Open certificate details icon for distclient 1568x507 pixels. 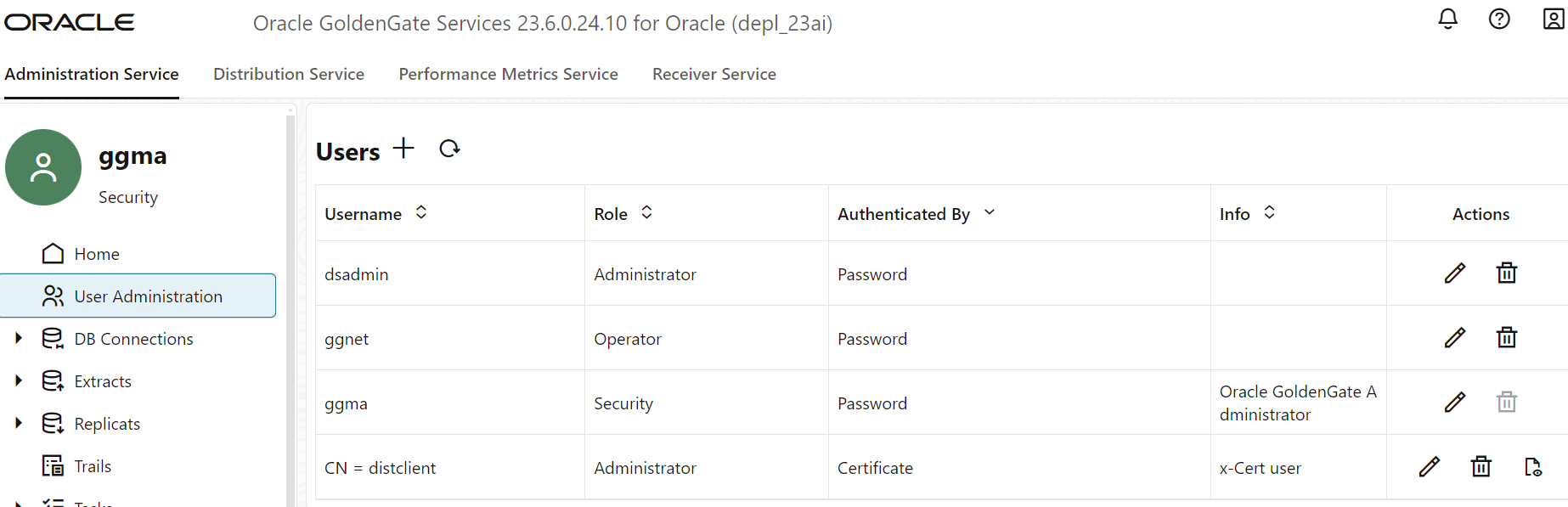pyautogui.click(x=1532, y=466)
